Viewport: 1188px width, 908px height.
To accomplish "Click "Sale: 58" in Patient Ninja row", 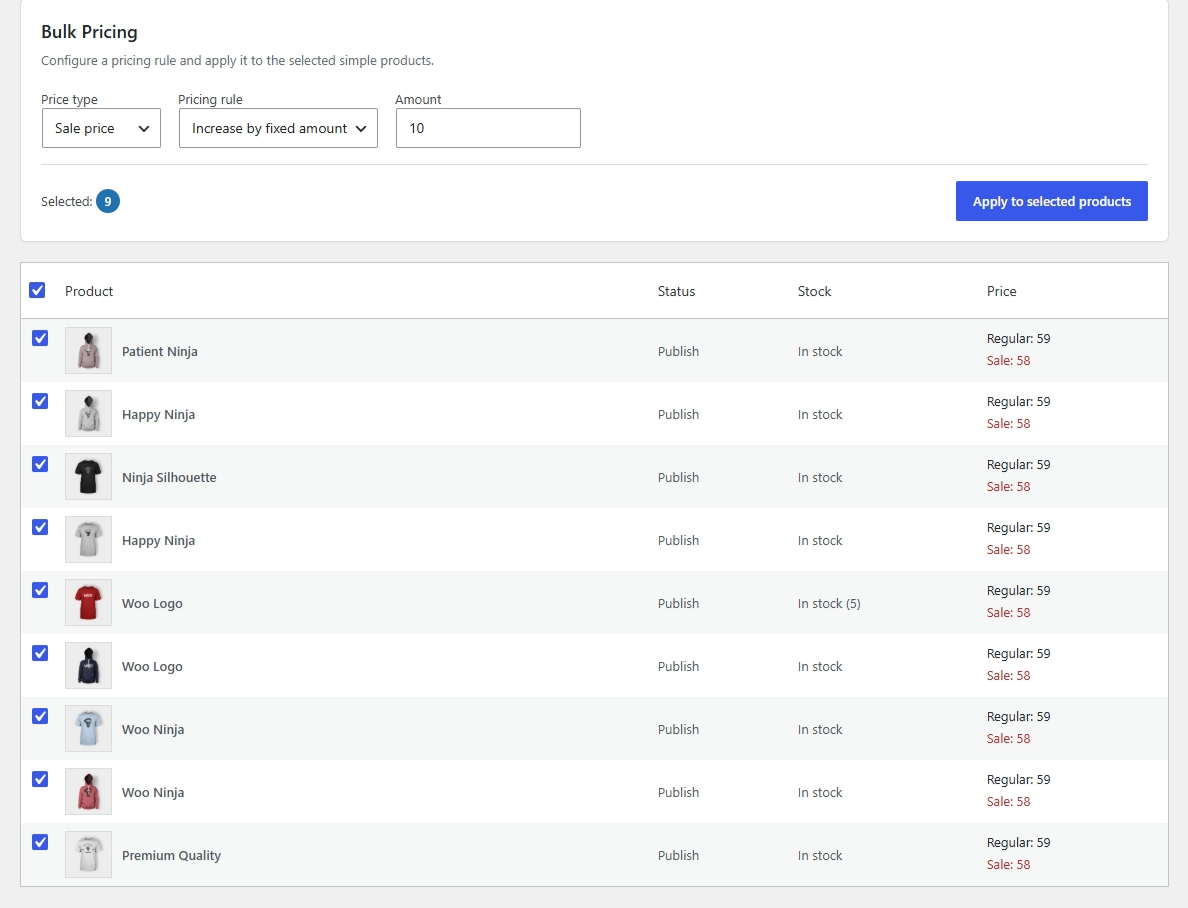I will click(x=1008, y=361).
